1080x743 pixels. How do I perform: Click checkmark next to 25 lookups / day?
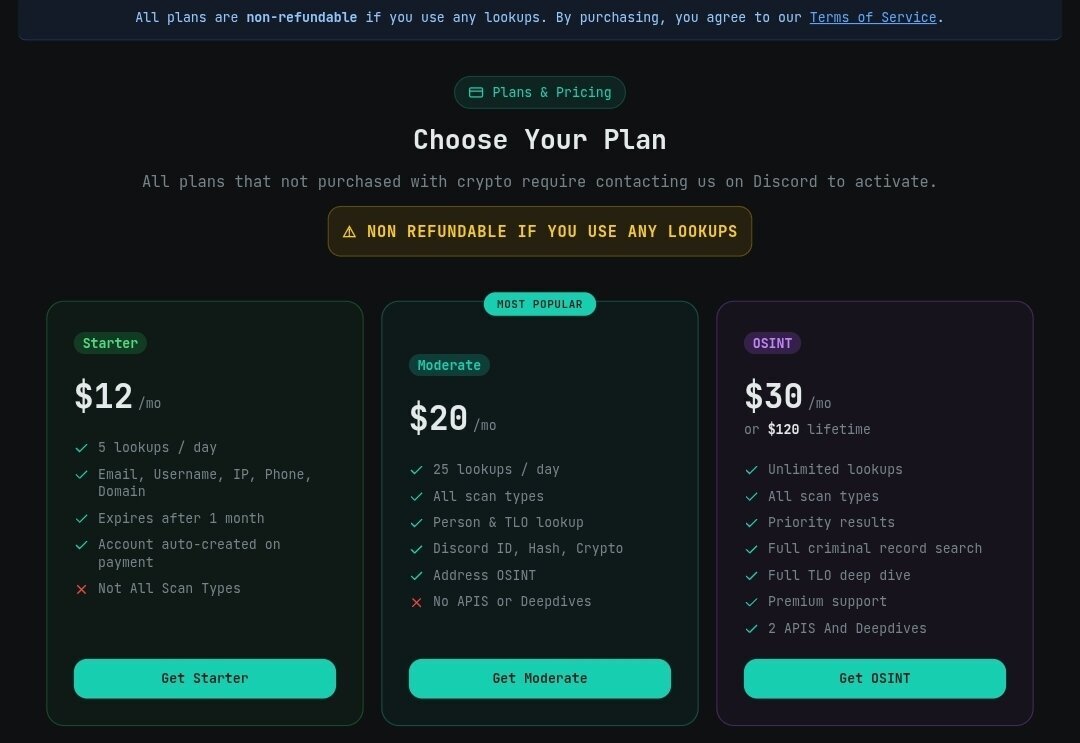tap(417, 470)
